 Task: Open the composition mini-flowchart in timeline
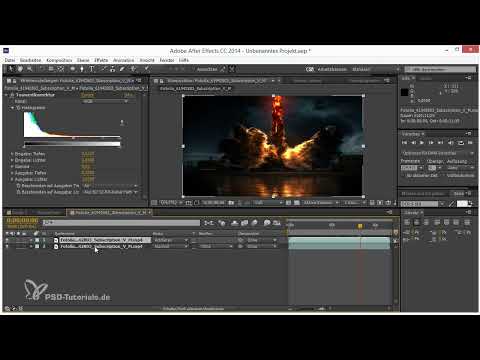[209, 223]
